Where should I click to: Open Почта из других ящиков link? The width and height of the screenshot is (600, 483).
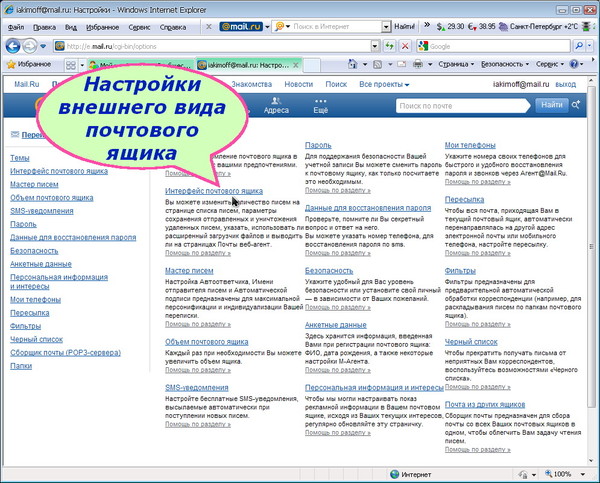click(x=485, y=404)
